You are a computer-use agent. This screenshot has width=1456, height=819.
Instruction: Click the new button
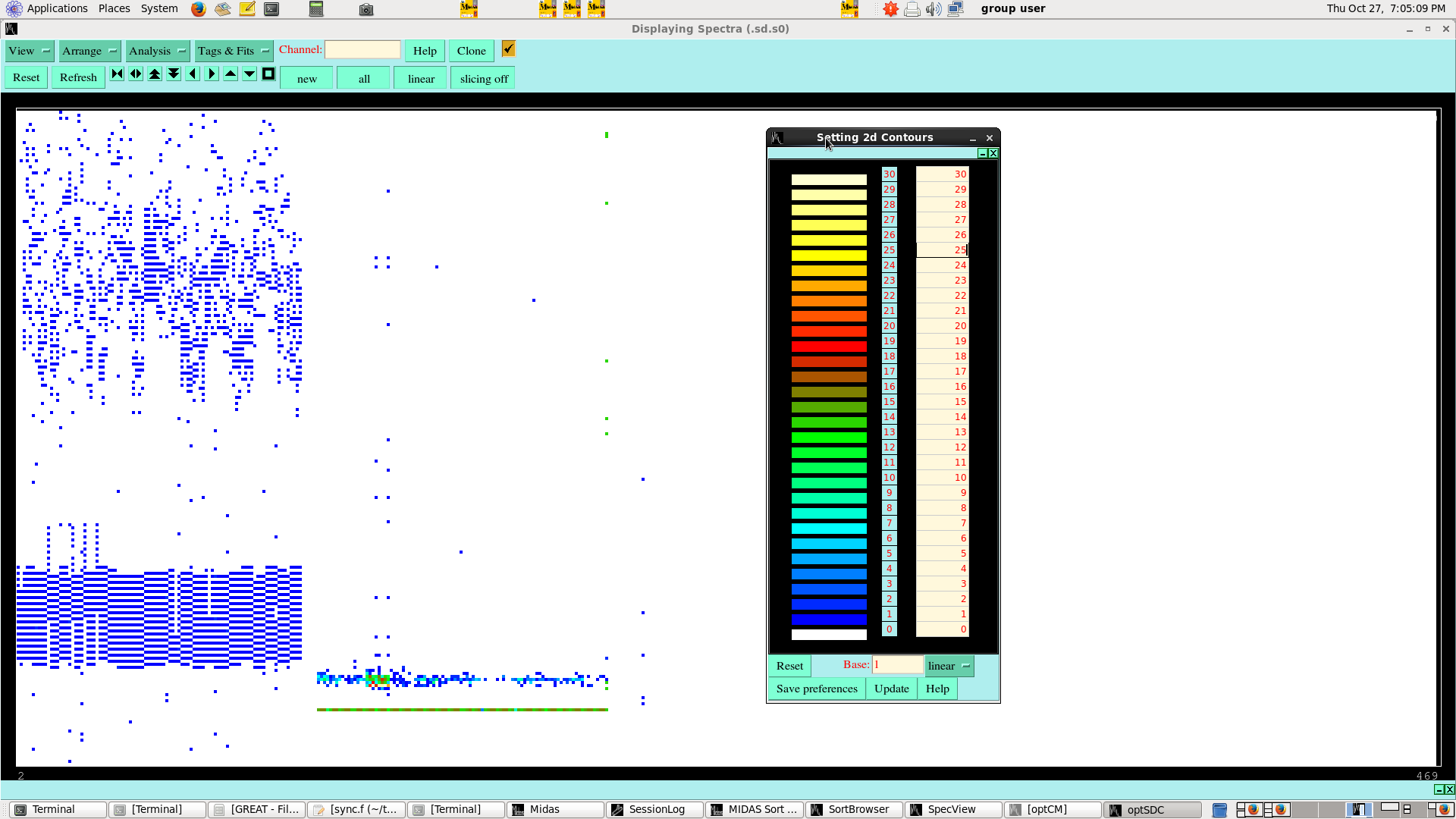[306, 79]
